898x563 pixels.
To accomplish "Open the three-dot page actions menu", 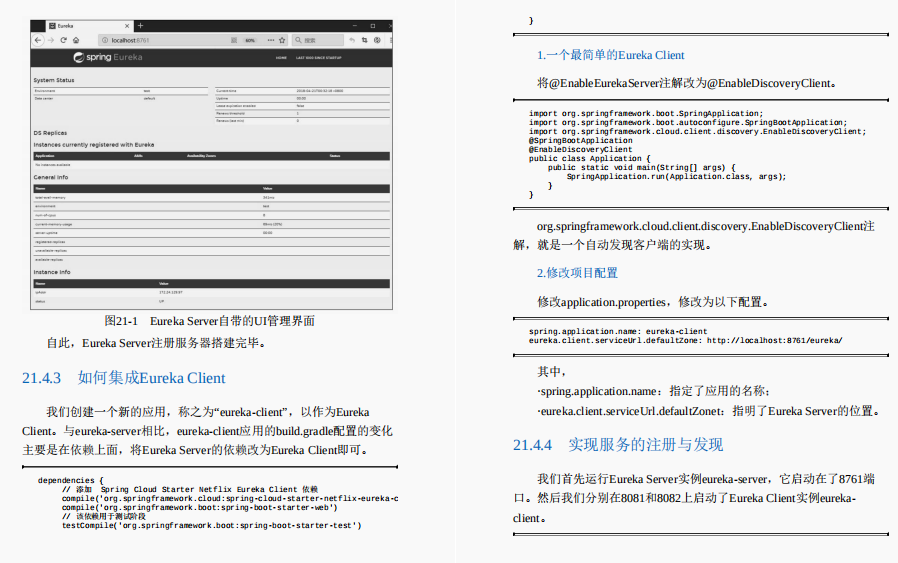I will click(x=271, y=40).
